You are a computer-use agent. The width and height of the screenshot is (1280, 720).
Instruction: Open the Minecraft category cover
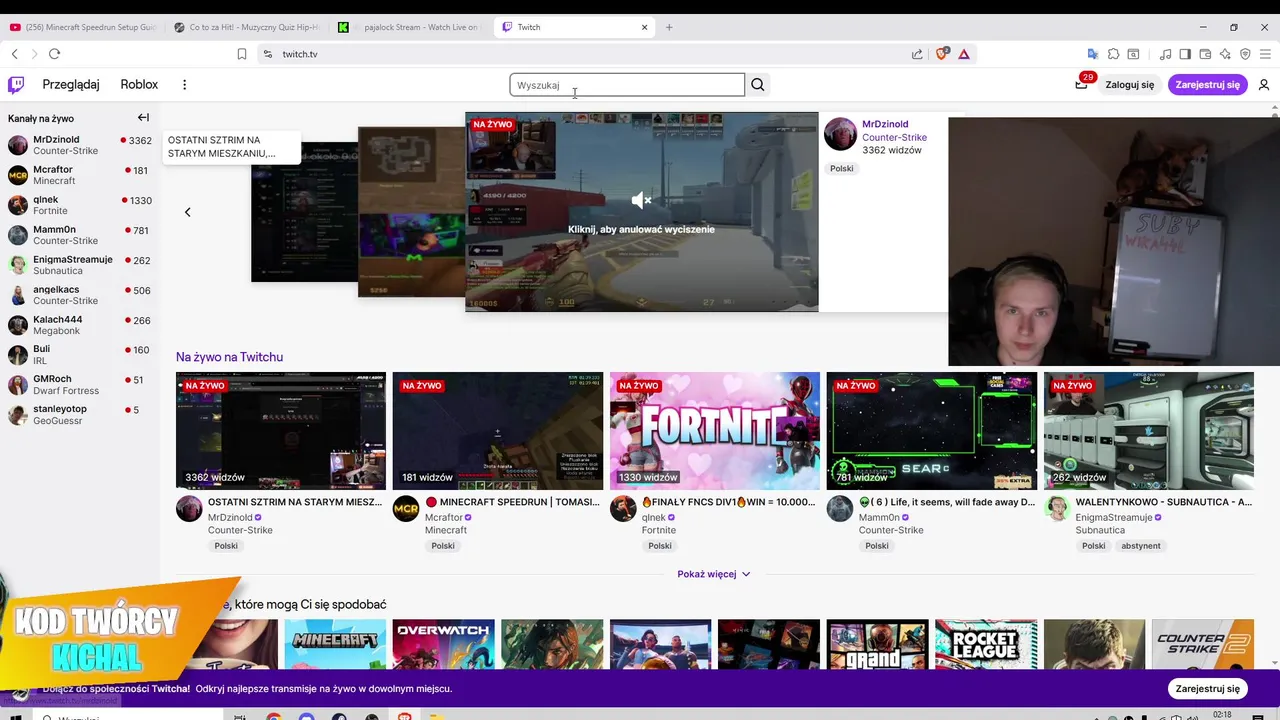click(x=335, y=644)
